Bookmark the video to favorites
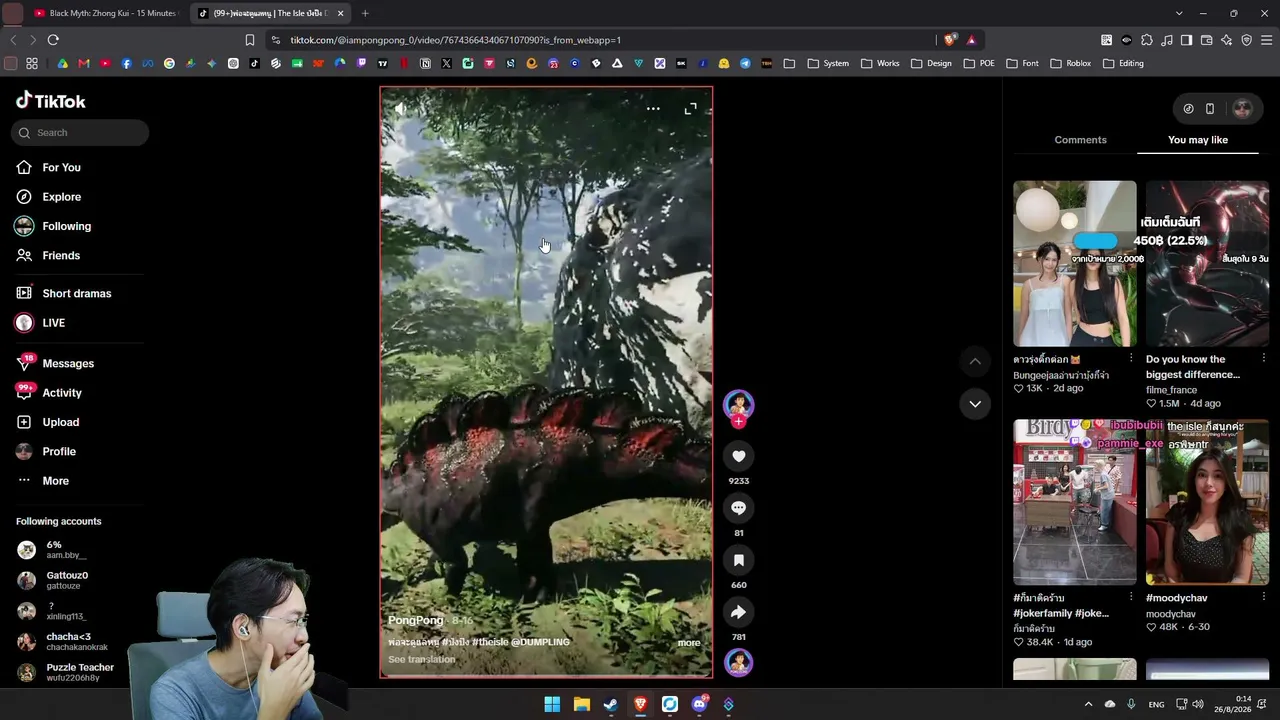Image resolution: width=1280 pixels, height=720 pixels. tap(739, 560)
